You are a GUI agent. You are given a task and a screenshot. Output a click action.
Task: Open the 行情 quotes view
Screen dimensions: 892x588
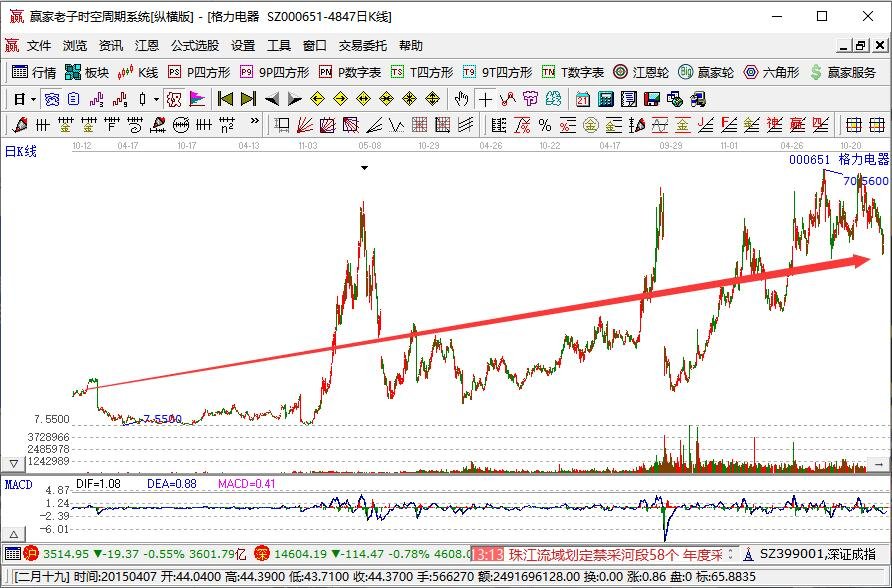point(34,72)
